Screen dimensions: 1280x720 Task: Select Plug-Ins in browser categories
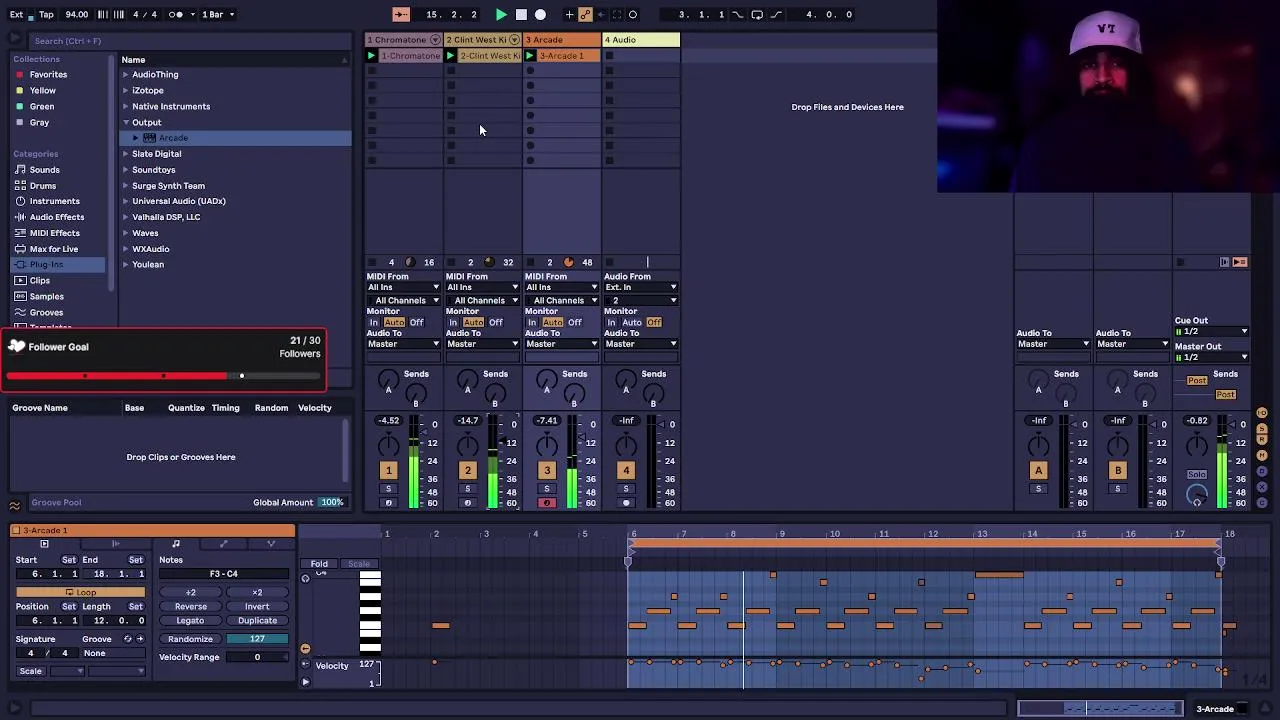point(58,265)
